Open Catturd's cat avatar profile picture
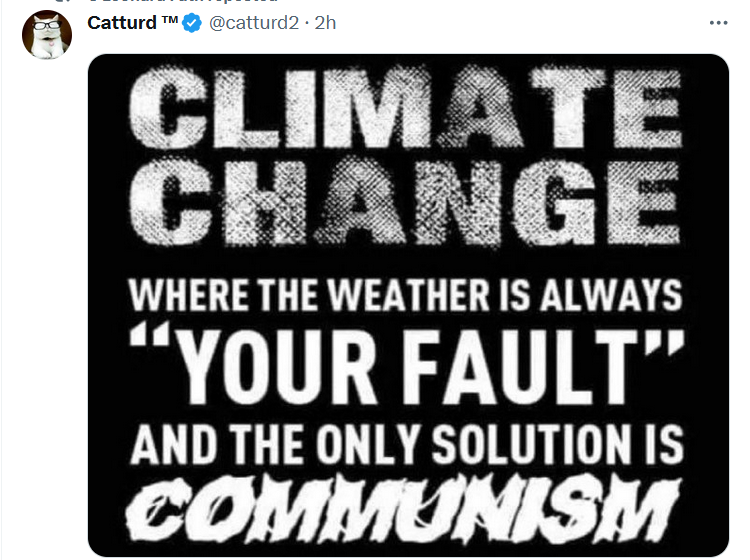Screen dimensions: 750x560 (47, 34)
